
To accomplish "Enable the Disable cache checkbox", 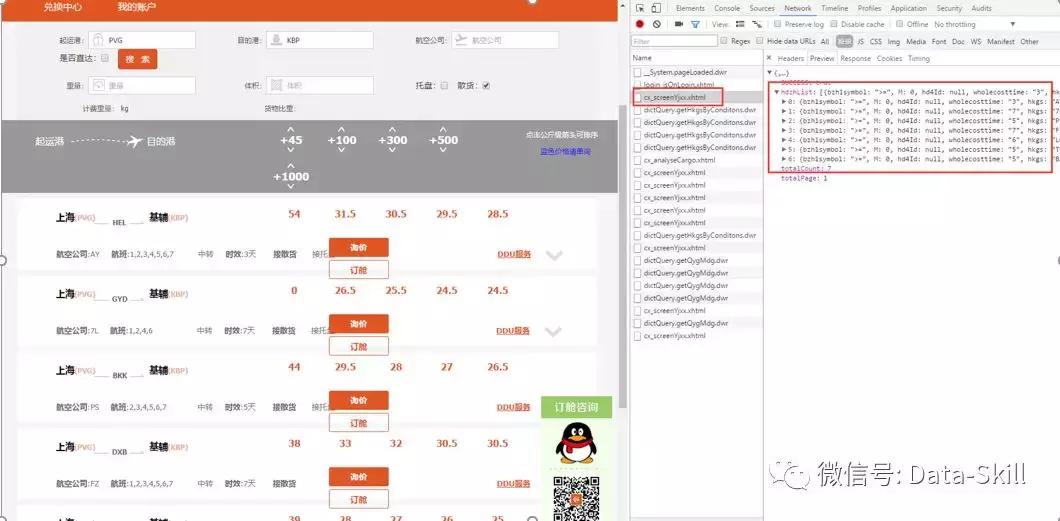I will pos(835,24).
